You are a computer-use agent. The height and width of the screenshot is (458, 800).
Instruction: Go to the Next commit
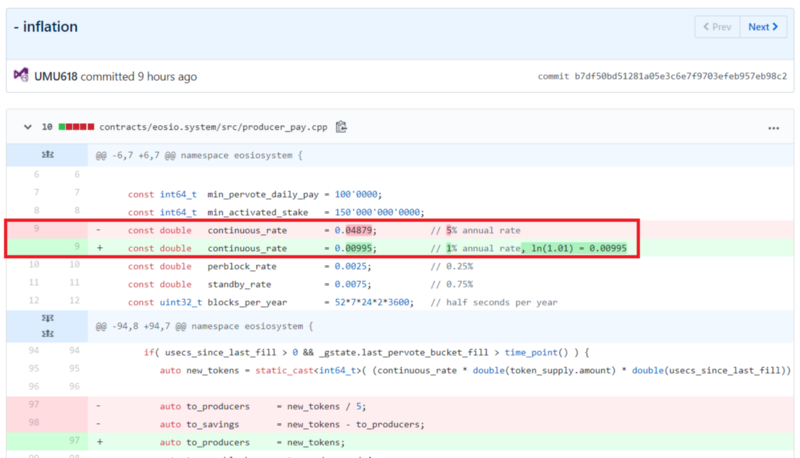click(x=763, y=27)
